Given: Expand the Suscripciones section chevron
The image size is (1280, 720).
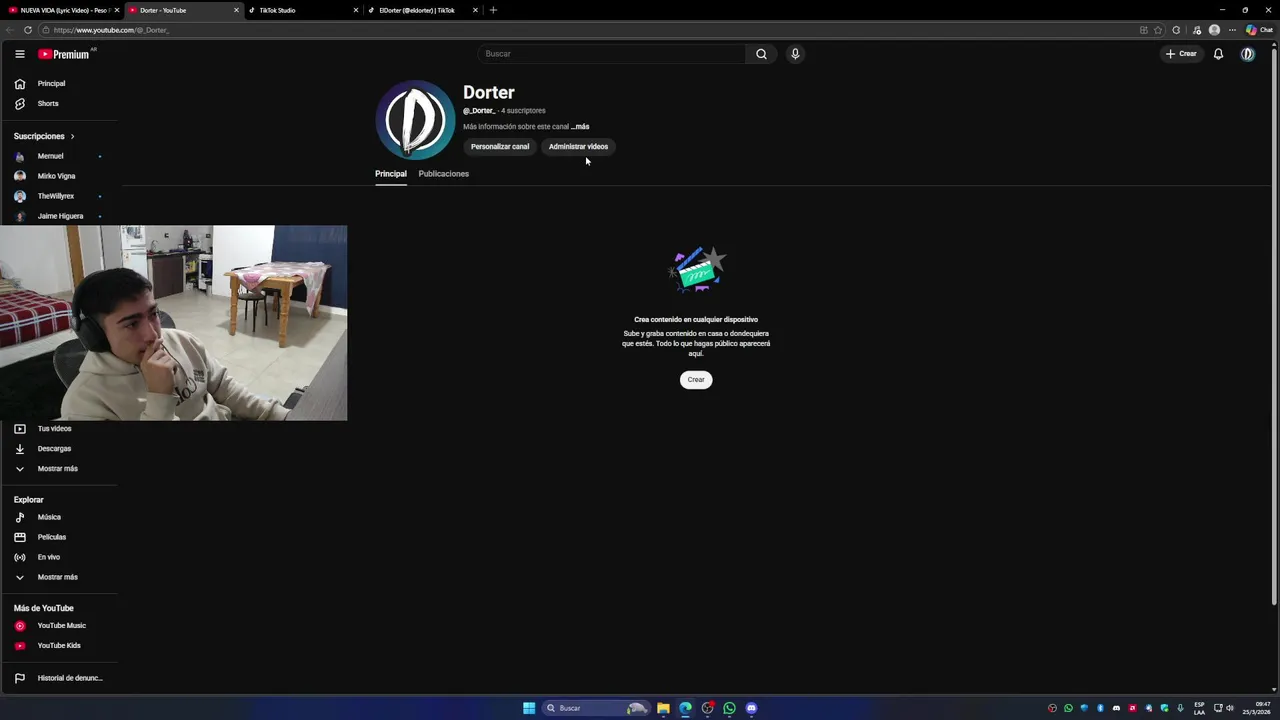Looking at the screenshot, I should coord(72,136).
